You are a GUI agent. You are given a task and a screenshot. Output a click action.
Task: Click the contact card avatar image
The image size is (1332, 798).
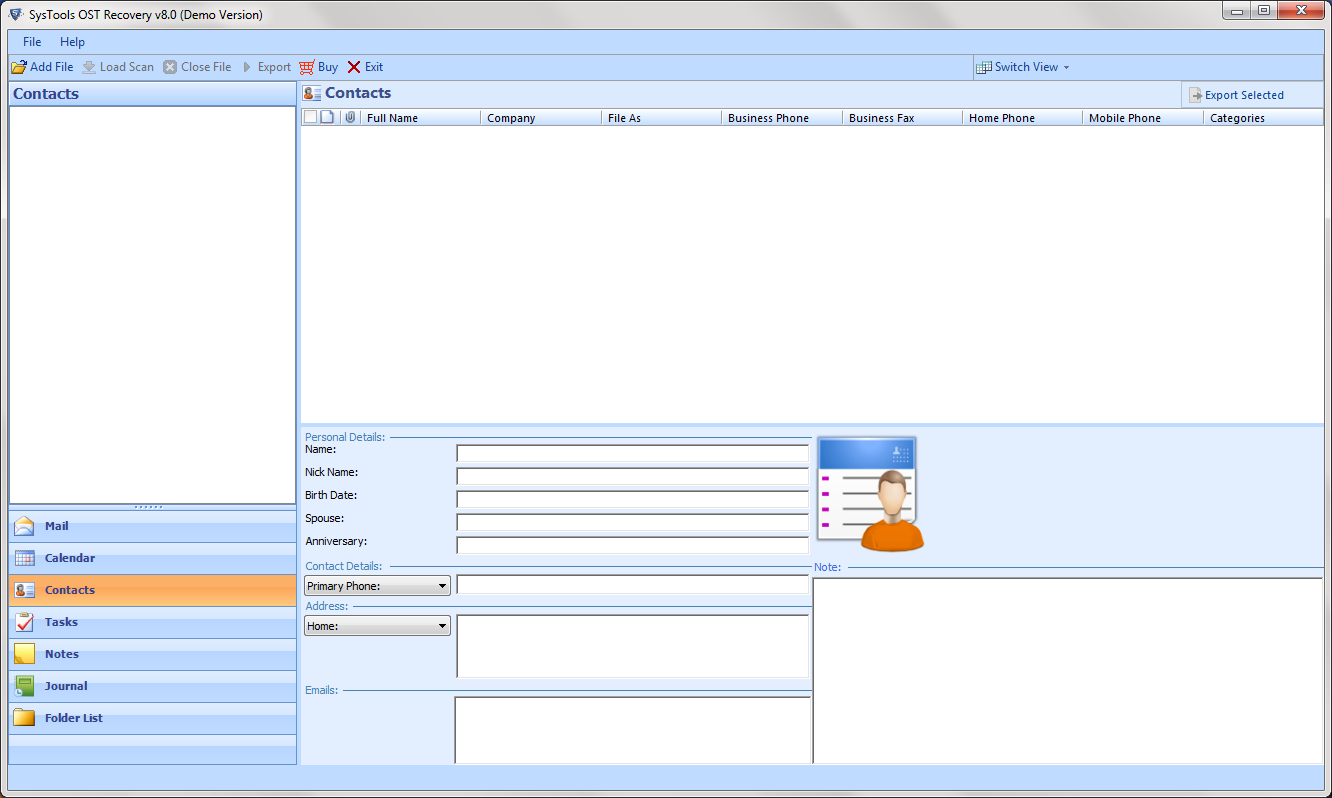pyautogui.click(x=870, y=494)
